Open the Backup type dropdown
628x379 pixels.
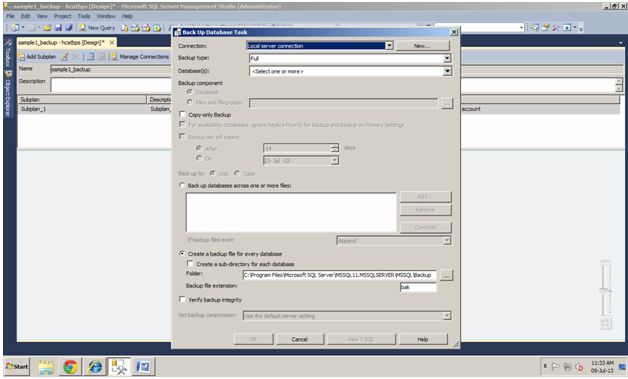(x=447, y=58)
